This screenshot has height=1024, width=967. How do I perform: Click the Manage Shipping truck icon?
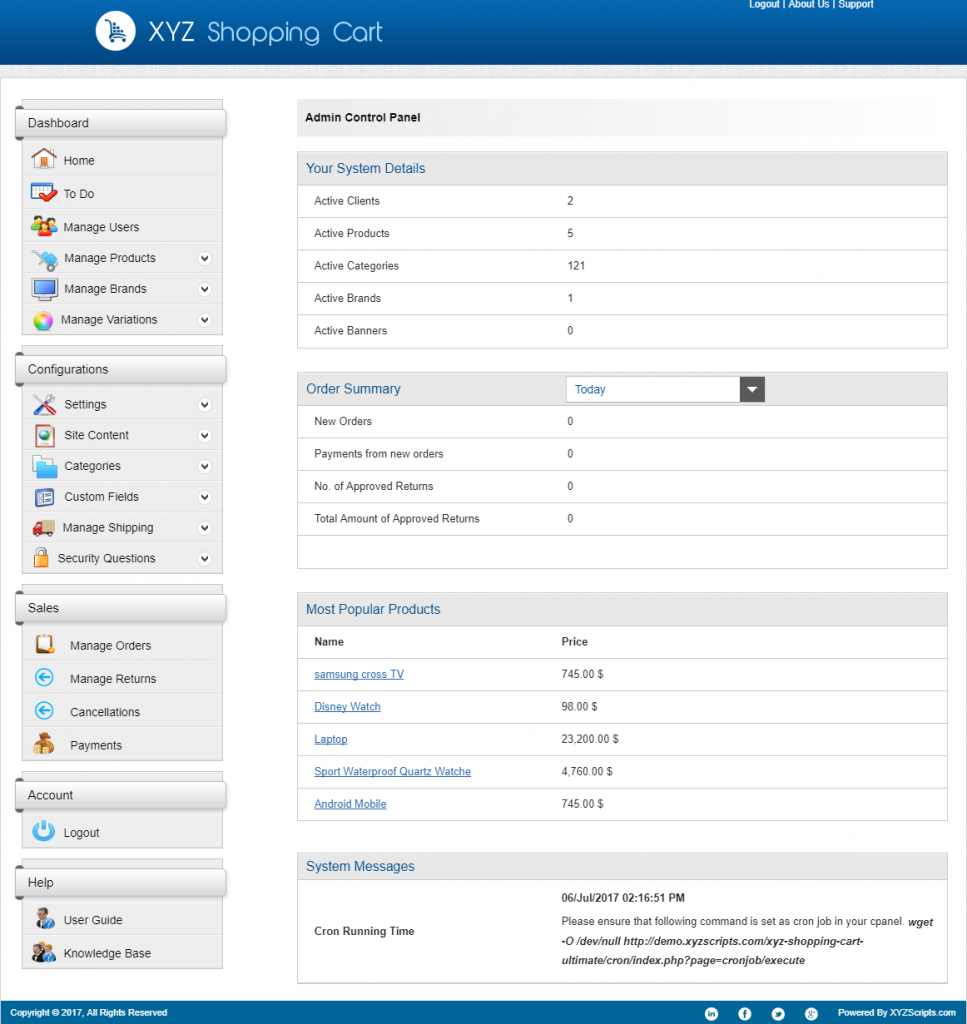click(x=44, y=527)
